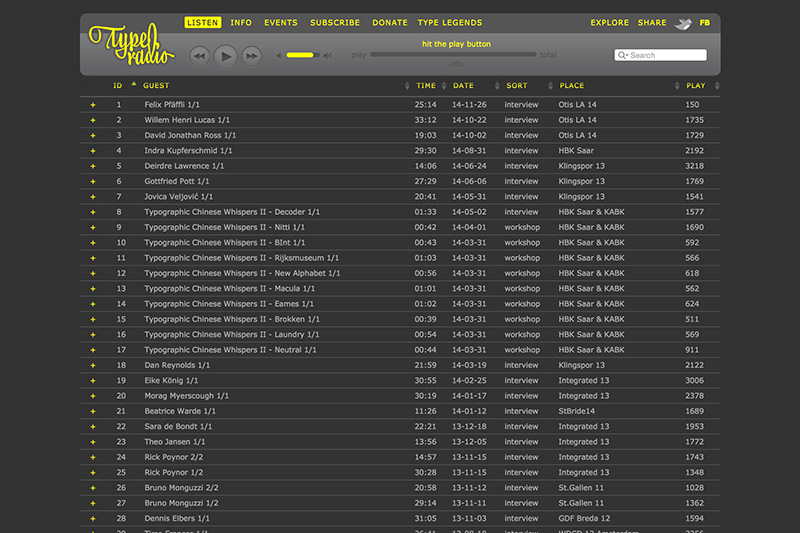The width and height of the screenshot is (800, 533).
Task: Sort the list by the TIME column
Action: pyautogui.click(x=426, y=86)
